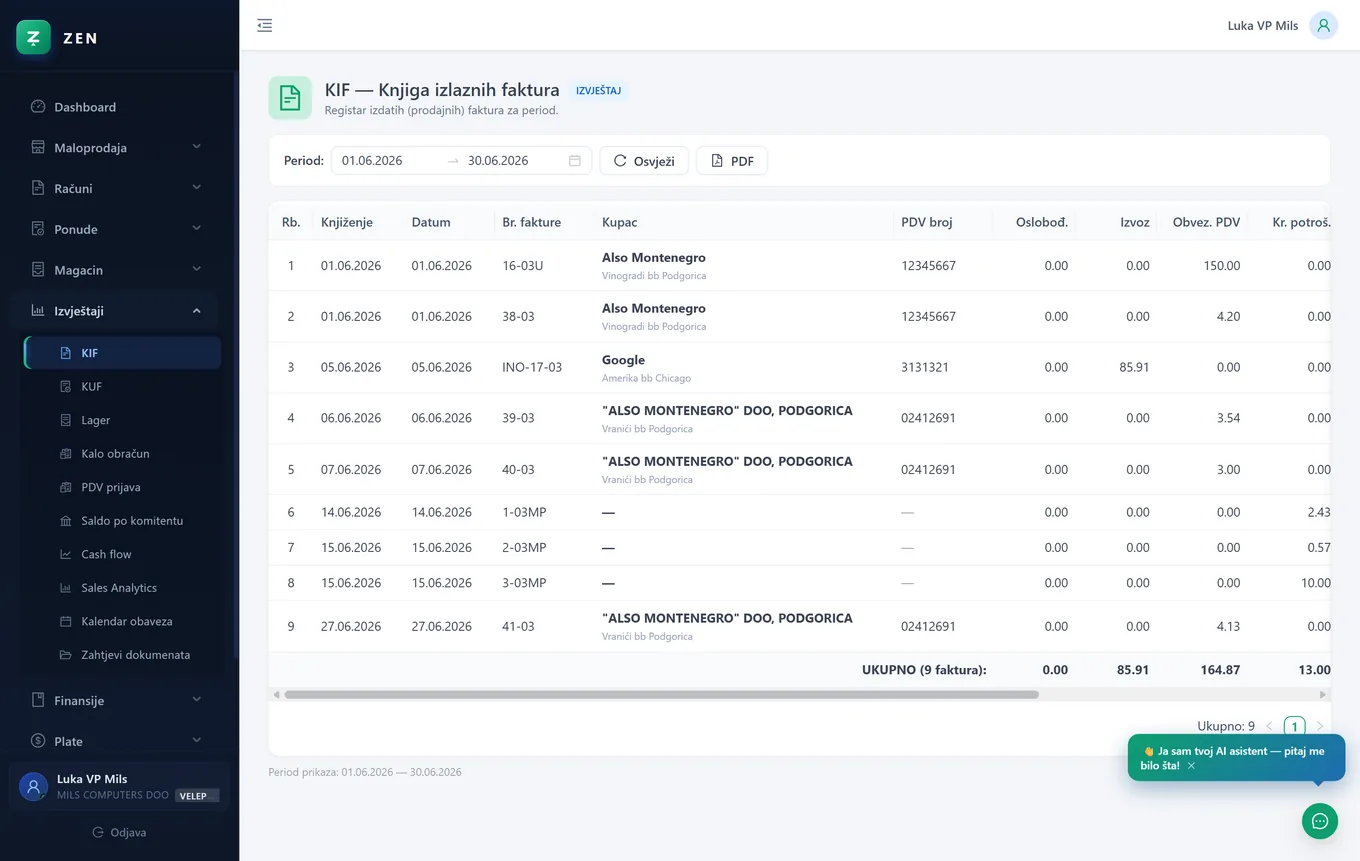Image resolution: width=1360 pixels, height=861 pixels.
Task: Open the Sales Analytics report
Action: coord(123,588)
